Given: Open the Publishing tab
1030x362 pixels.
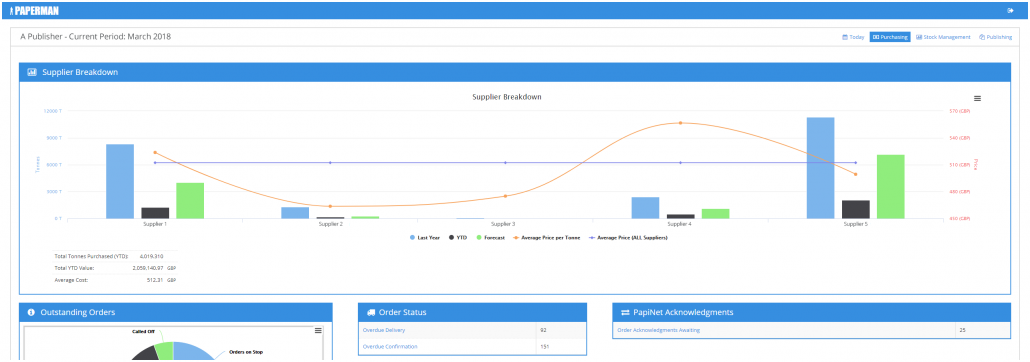Looking at the screenshot, I should point(995,37).
